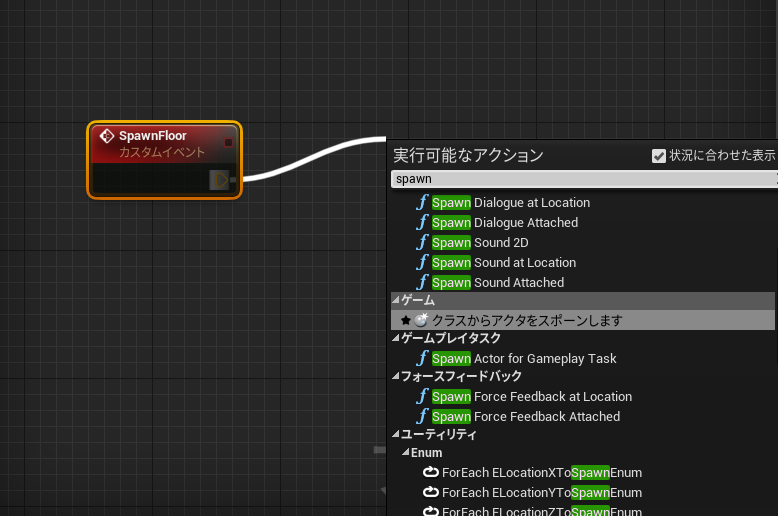The height and width of the screenshot is (516, 778).
Task: Collapse the フォースフィードバック category
Action: point(395,376)
